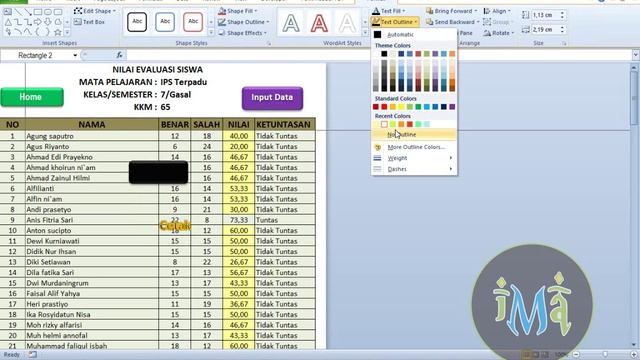Open Dashes submenu
This screenshot has height=360, width=640.
(414, 169)
